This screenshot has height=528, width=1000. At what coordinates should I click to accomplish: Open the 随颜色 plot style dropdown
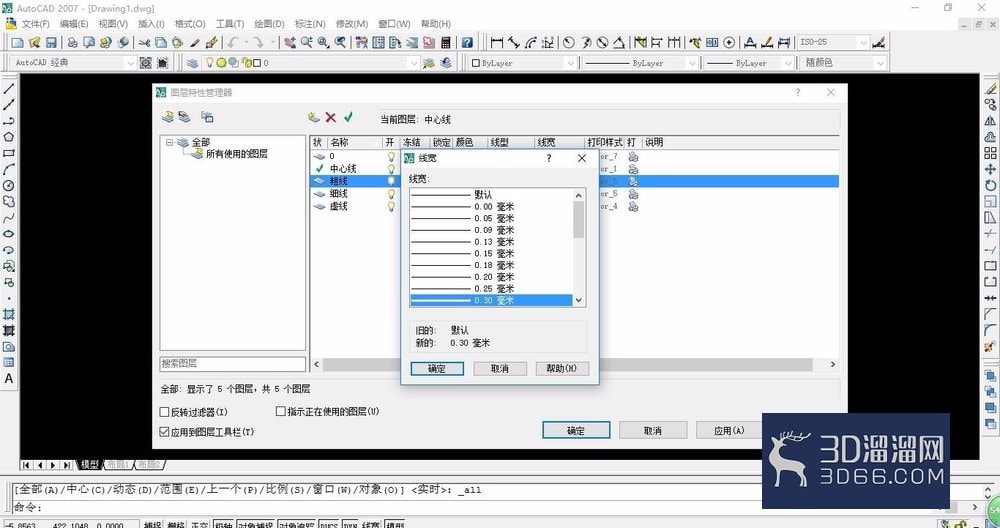880,62
